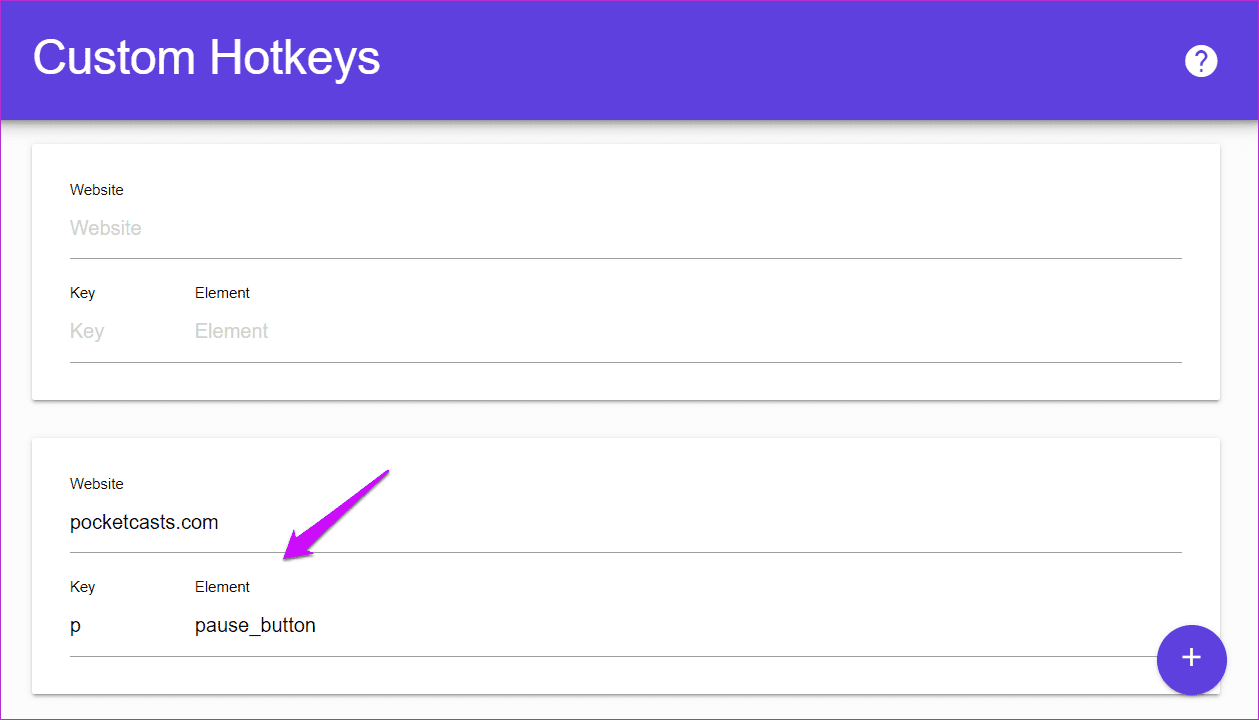Click the plus add hotkey button

[1191, 659]
